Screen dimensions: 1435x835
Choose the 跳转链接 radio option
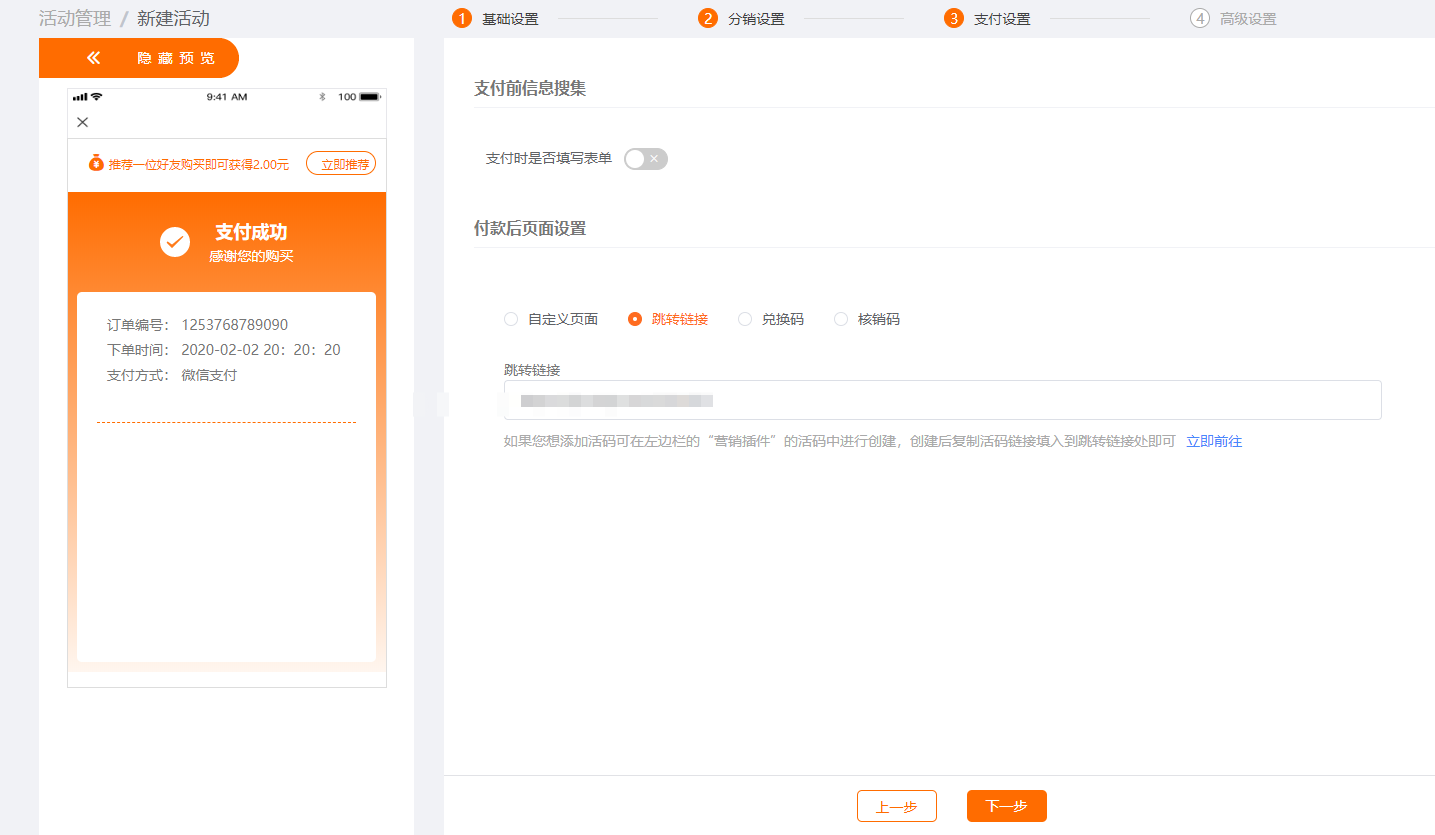click(635, 319)
